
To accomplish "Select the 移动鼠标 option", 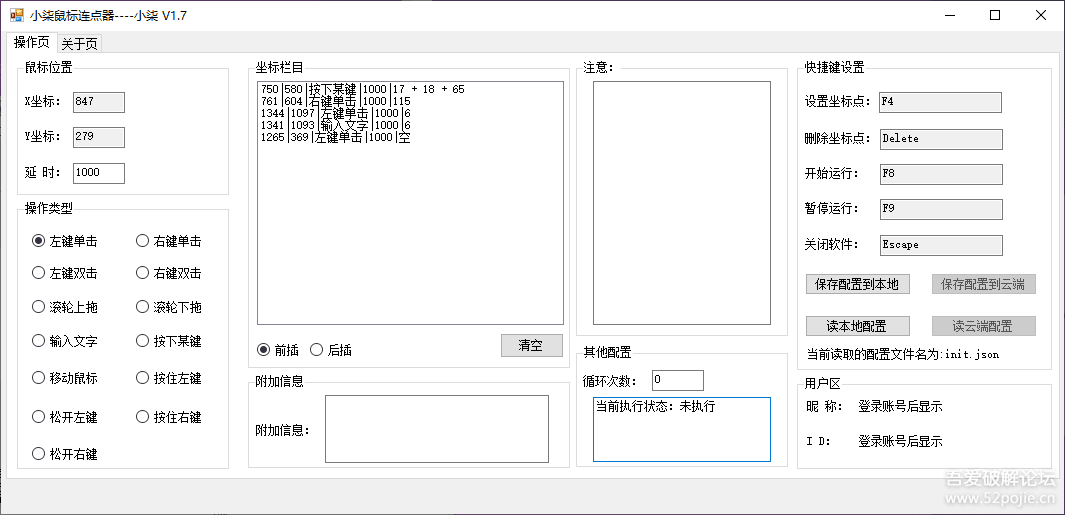I will coord(65,378).
